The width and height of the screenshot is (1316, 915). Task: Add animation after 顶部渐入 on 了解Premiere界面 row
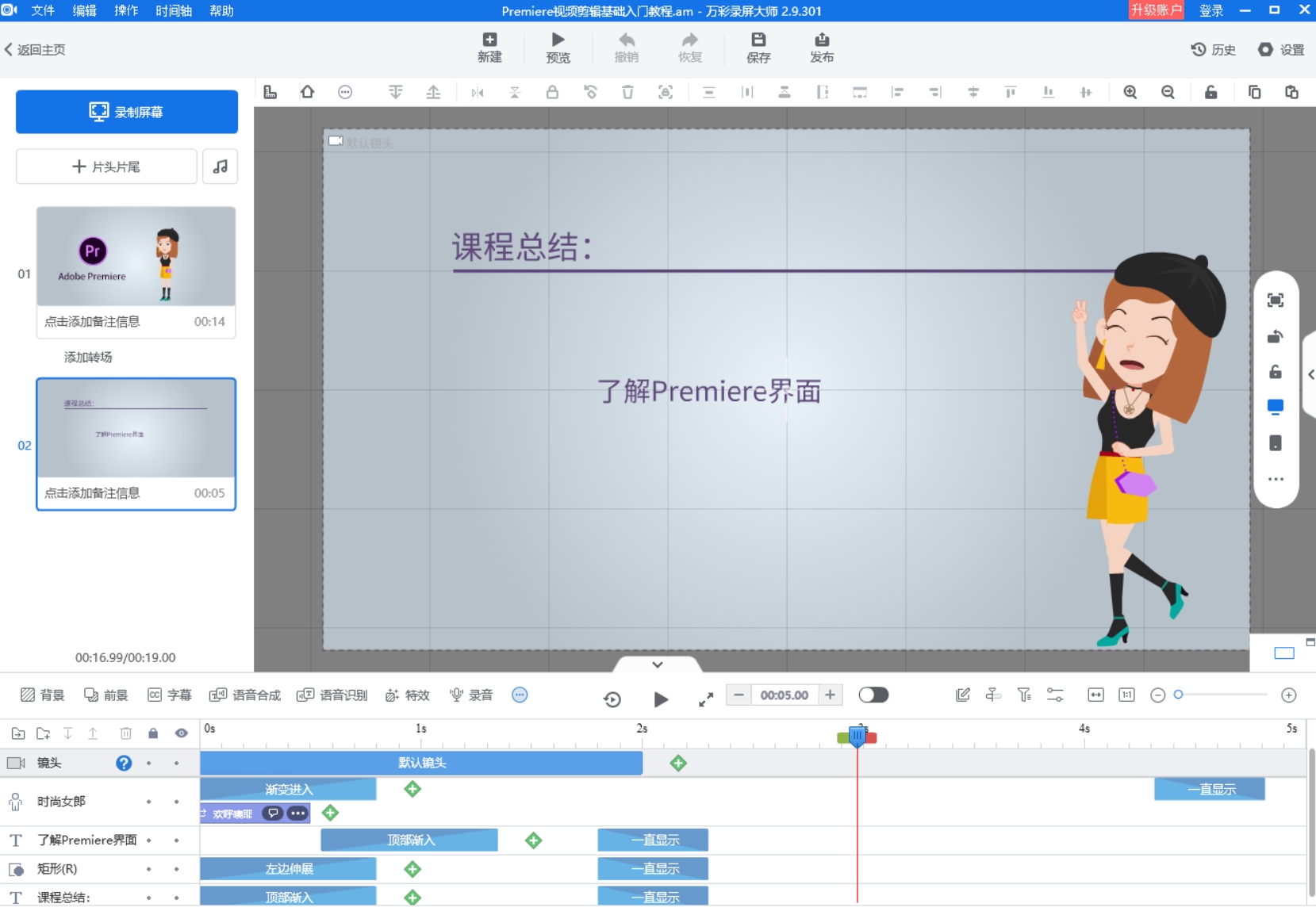pyautogui.click(x=534, y=840)
